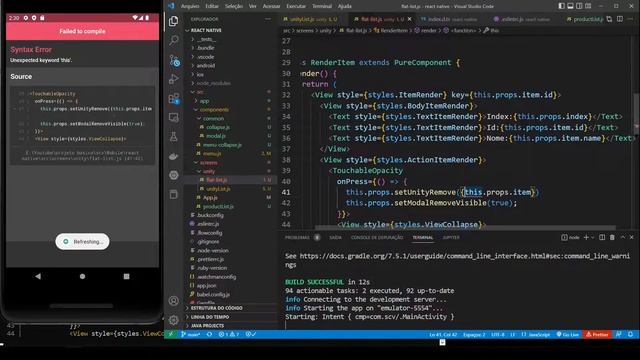Open the Manage gear icon
The height and width of the screenshot is (360, 640).
tap(173, 320)
